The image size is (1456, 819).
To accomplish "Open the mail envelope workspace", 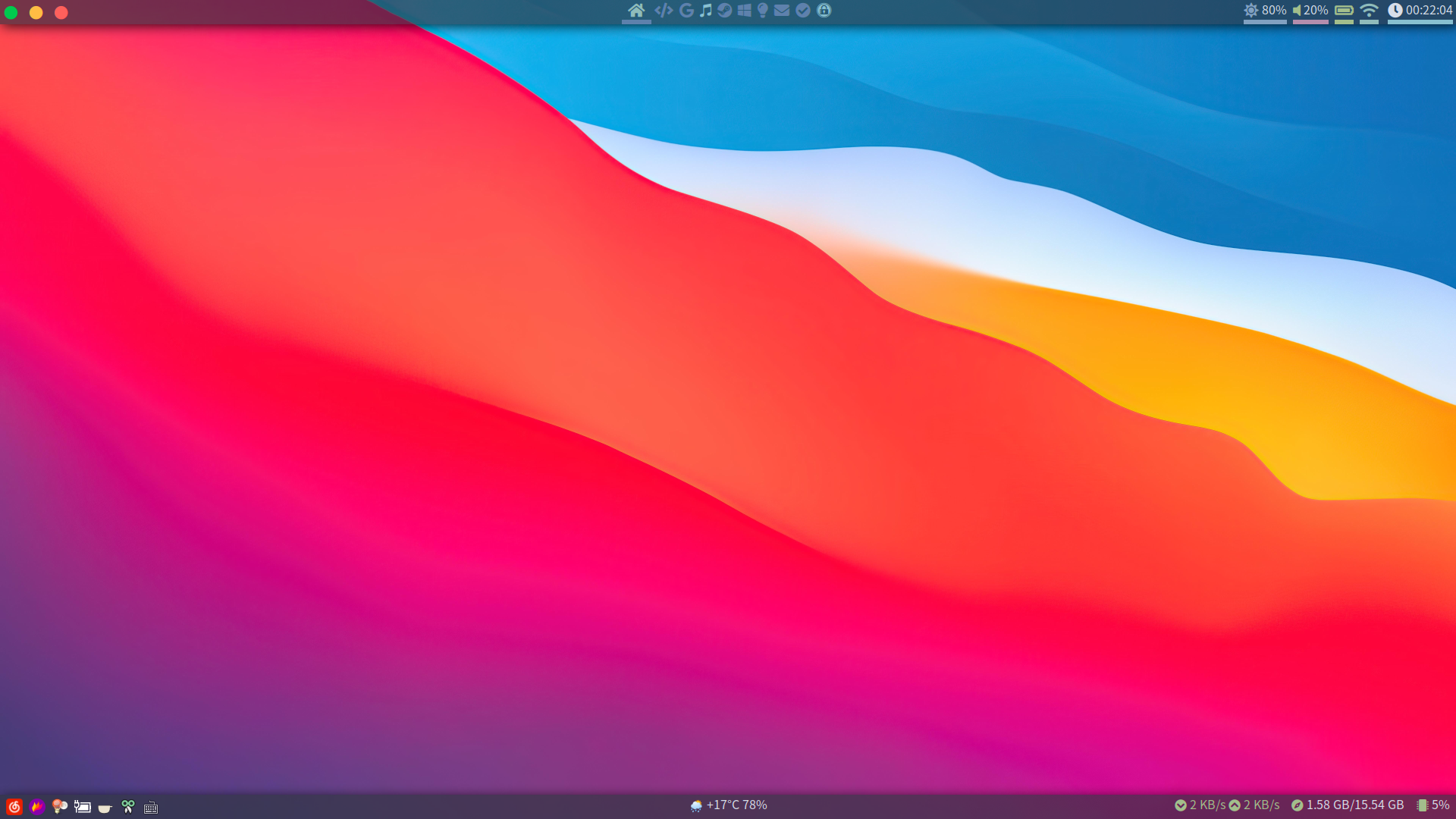I will click(782, 11).
